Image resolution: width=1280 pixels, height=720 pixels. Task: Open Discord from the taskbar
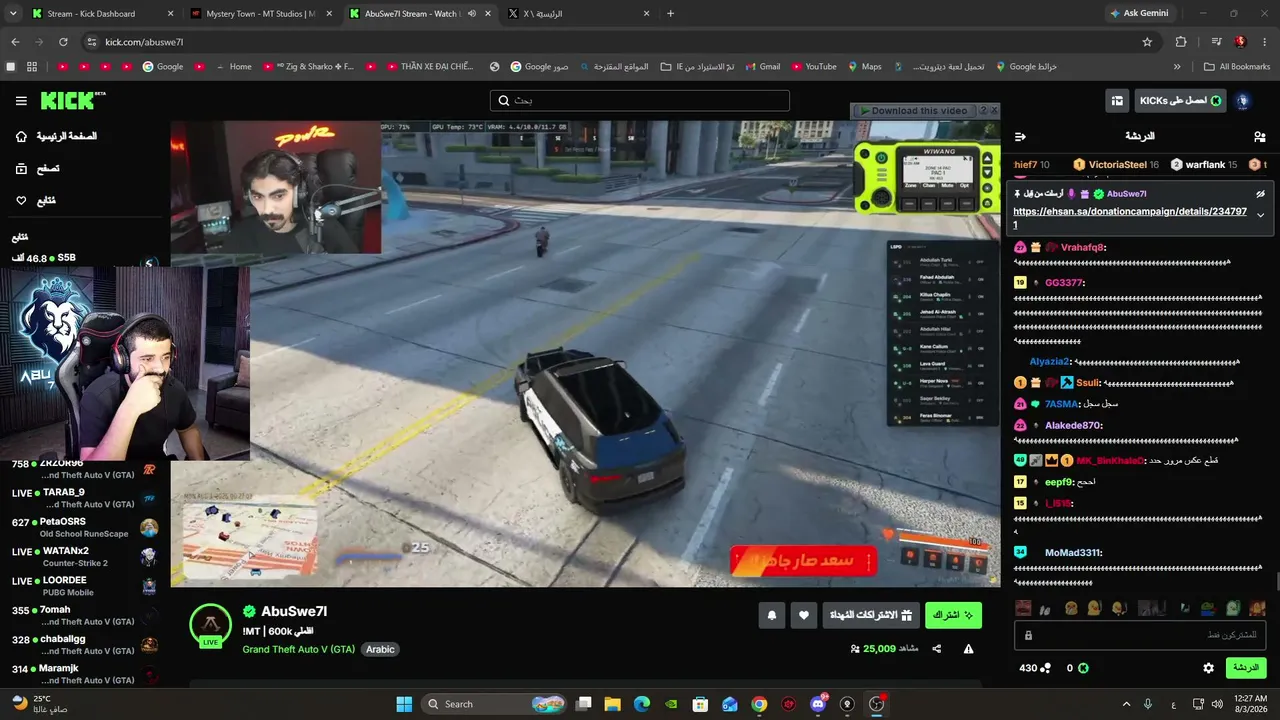point(818,704)
